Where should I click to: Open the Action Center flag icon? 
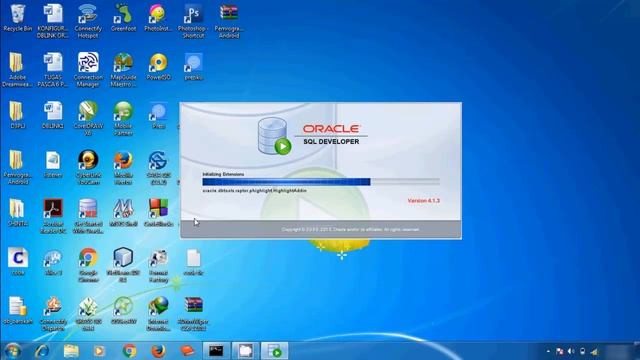click(x=560, y=351)
